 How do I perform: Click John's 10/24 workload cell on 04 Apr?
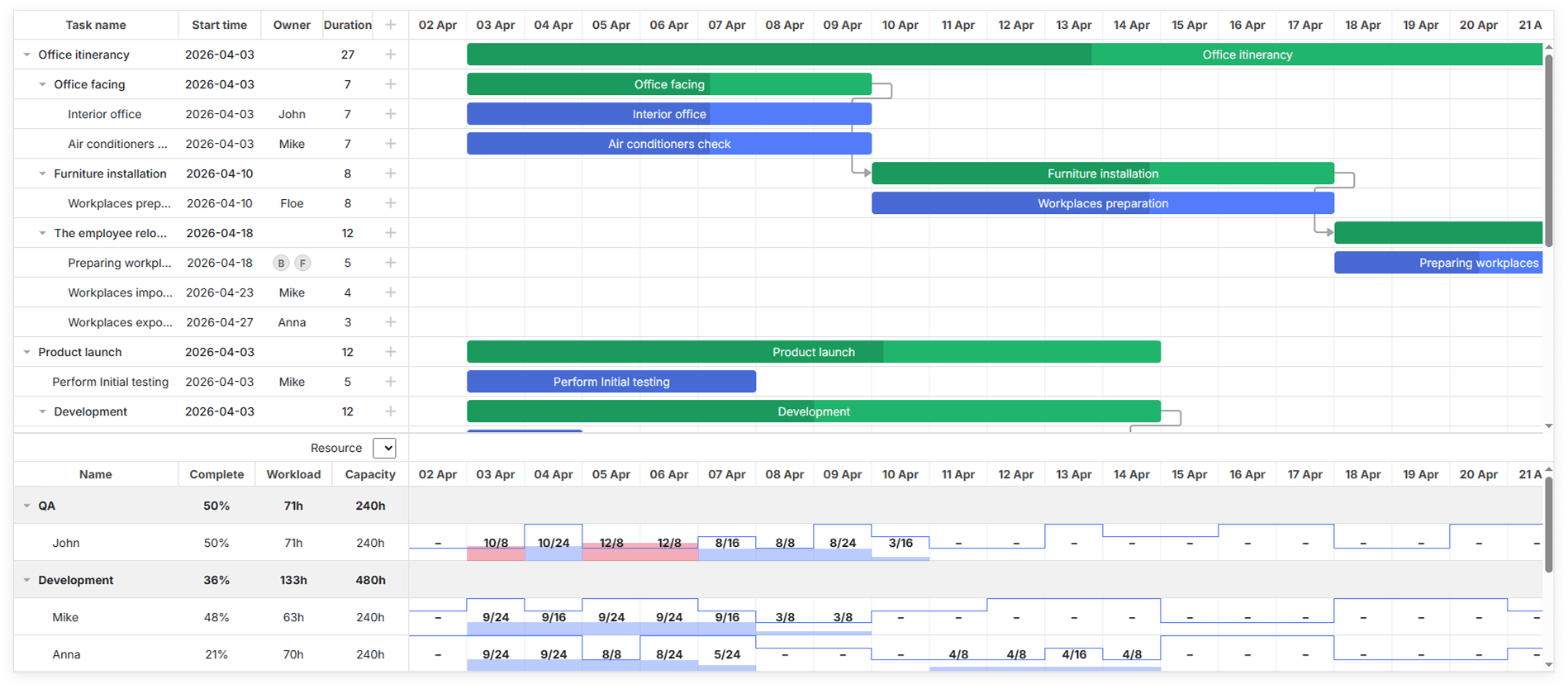point(554,543)
